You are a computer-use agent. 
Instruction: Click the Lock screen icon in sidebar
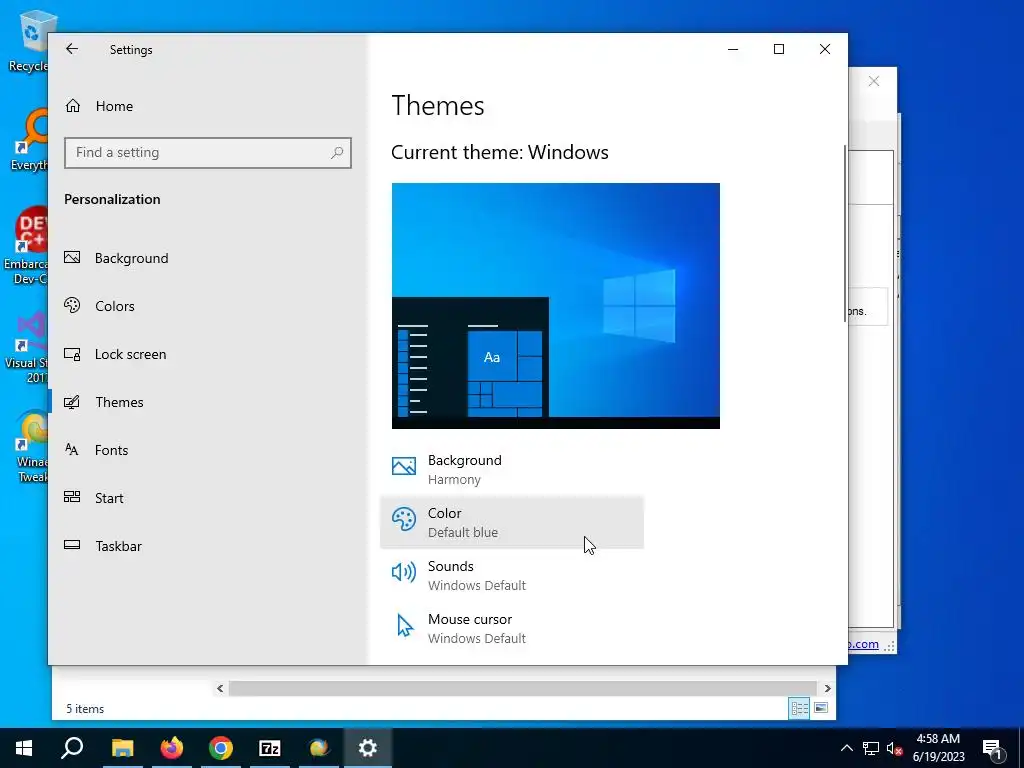point(72,354)
